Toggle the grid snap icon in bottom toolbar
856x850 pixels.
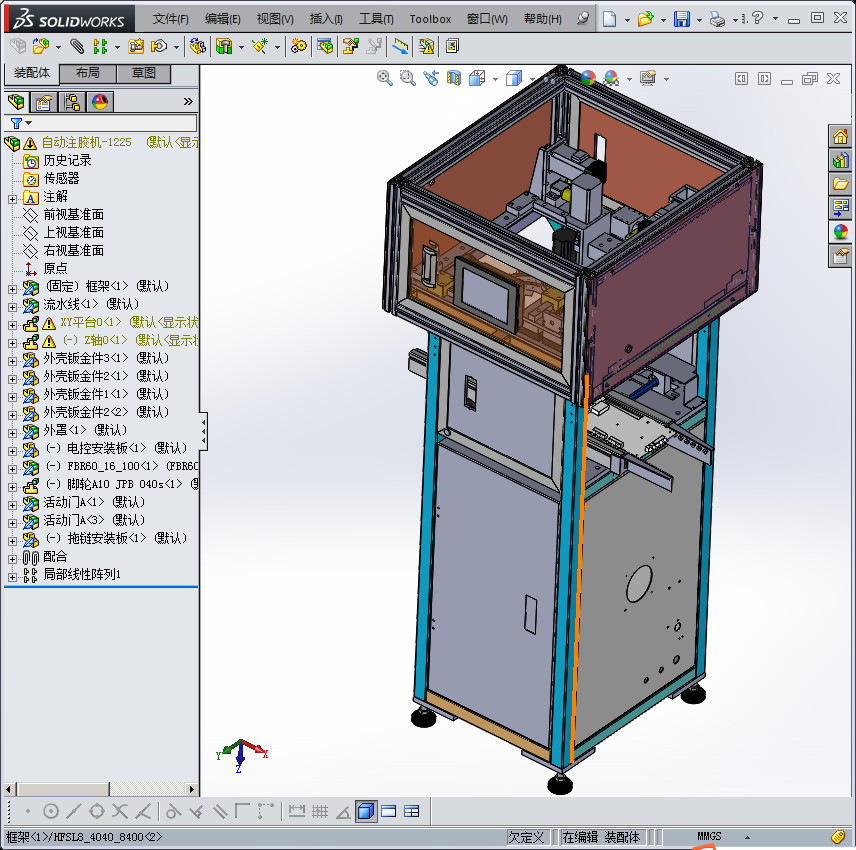tap(320, 811)
